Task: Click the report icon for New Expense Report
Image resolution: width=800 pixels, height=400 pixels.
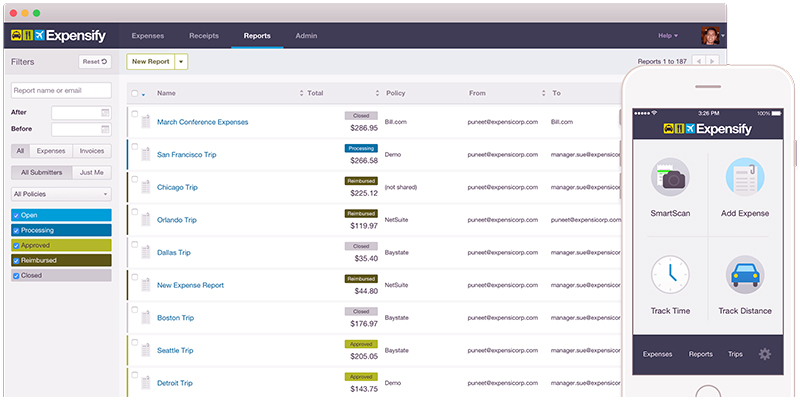Action: (145, 285)
